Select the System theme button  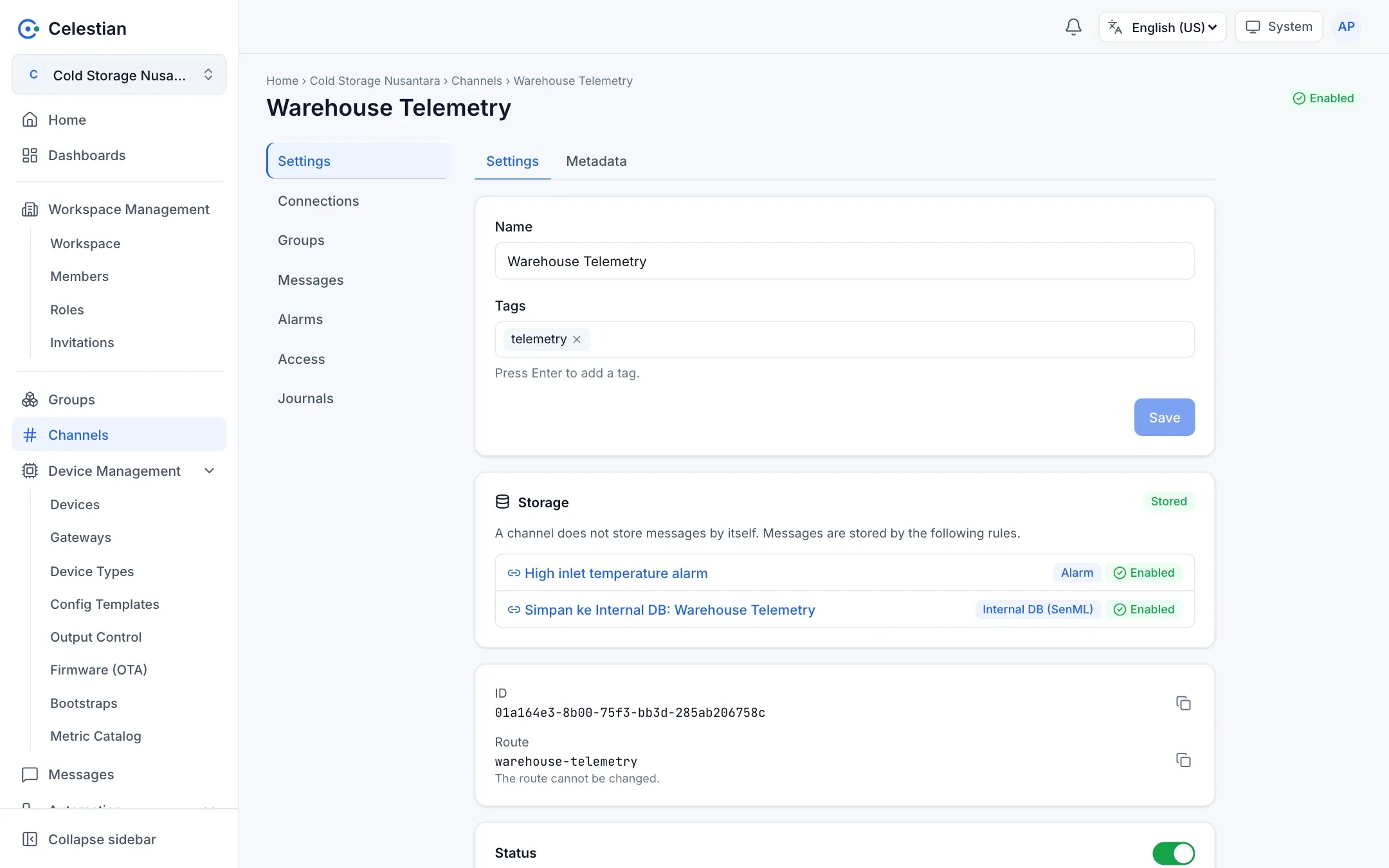1278,27
